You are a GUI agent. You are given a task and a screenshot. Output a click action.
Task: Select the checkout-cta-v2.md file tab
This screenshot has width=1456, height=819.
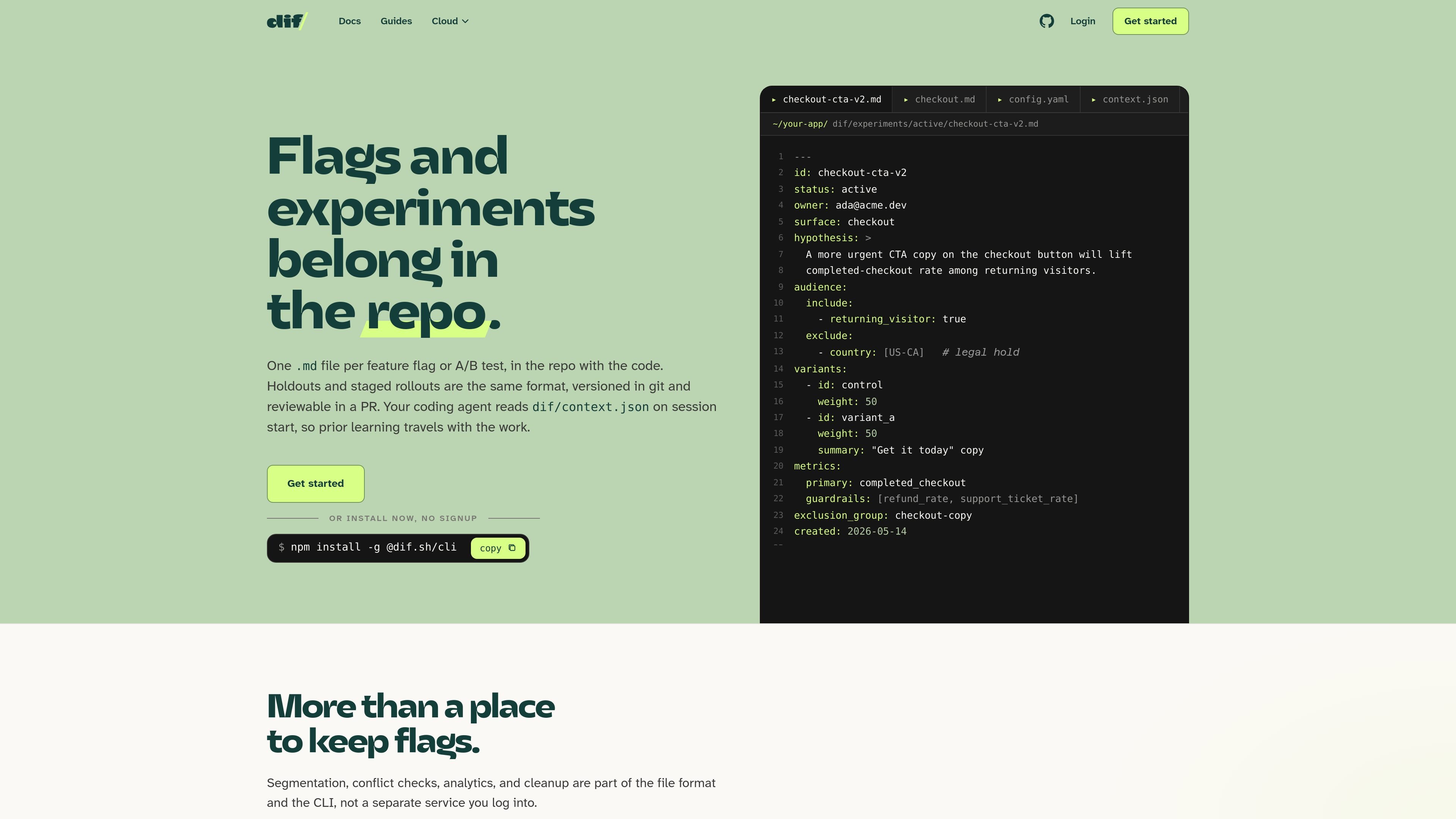pyautogui.click(x=826, y=99)
